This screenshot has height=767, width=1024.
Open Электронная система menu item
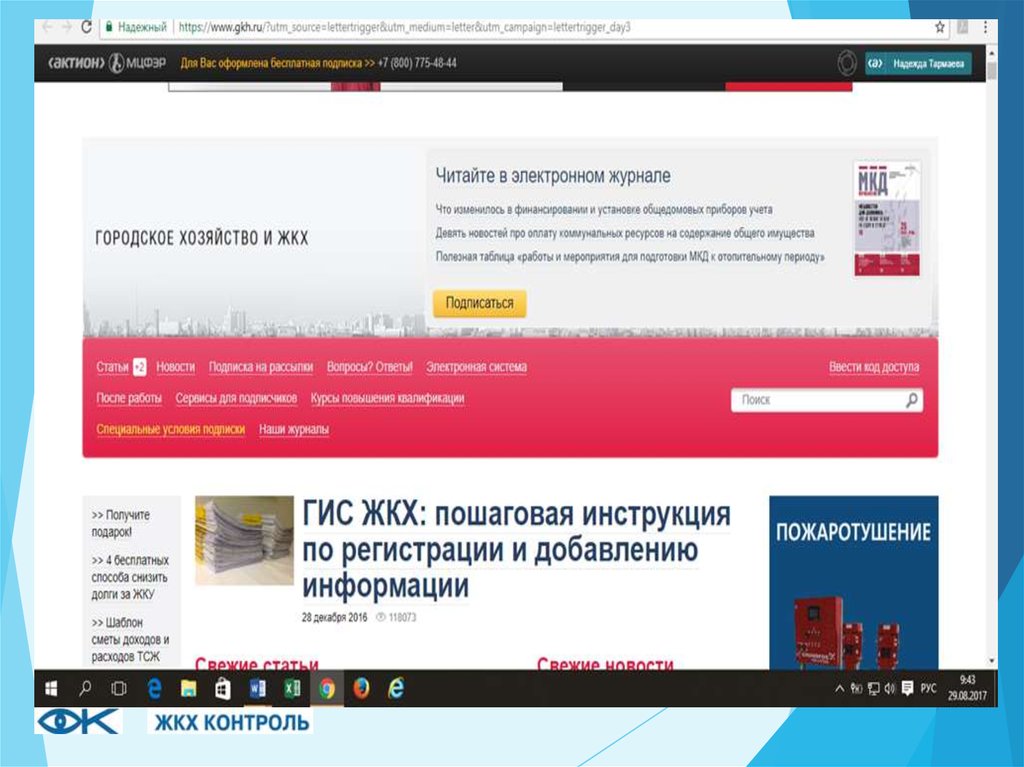tap(477, 367)
